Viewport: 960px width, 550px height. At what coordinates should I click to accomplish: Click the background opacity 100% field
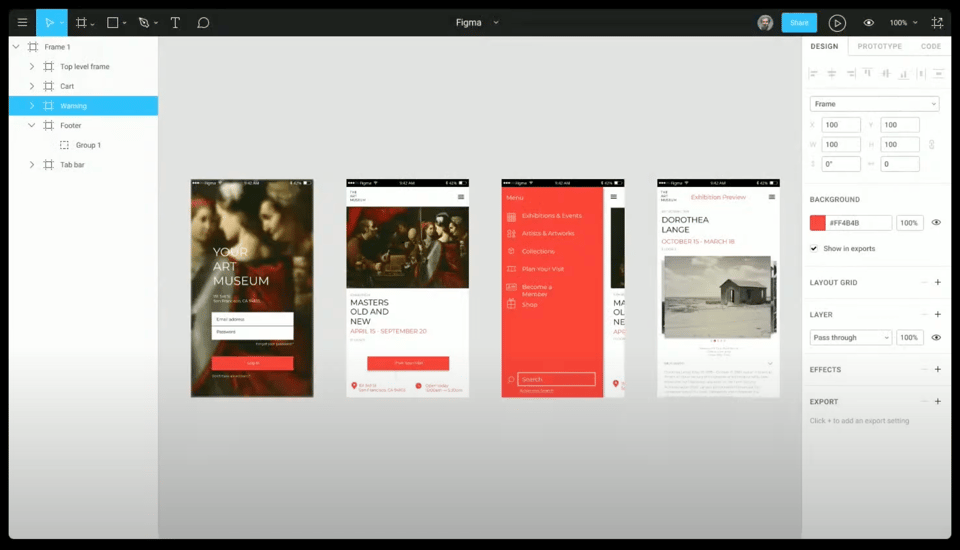click(909, 223)
